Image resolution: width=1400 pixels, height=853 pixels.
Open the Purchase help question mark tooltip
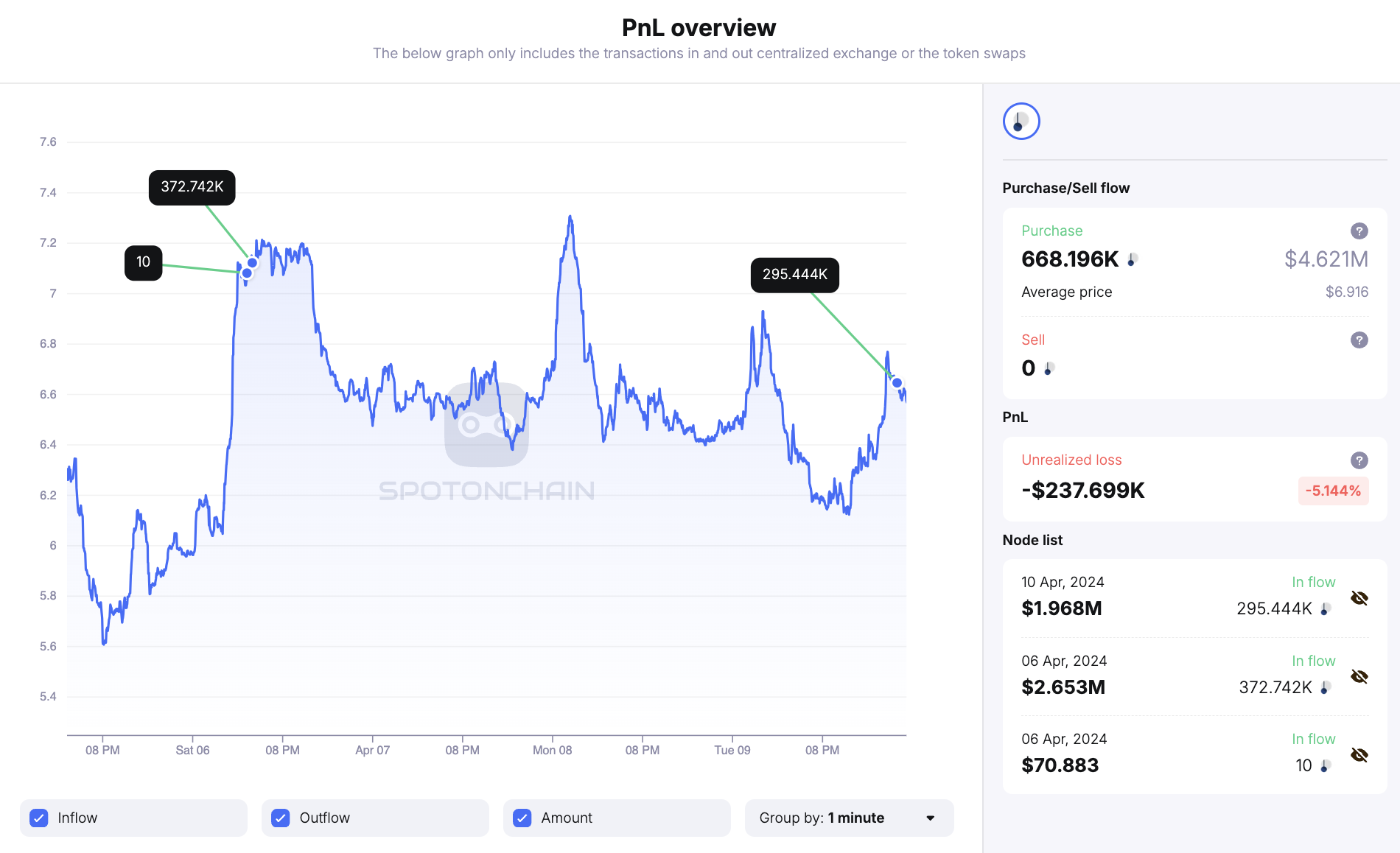1358,231
